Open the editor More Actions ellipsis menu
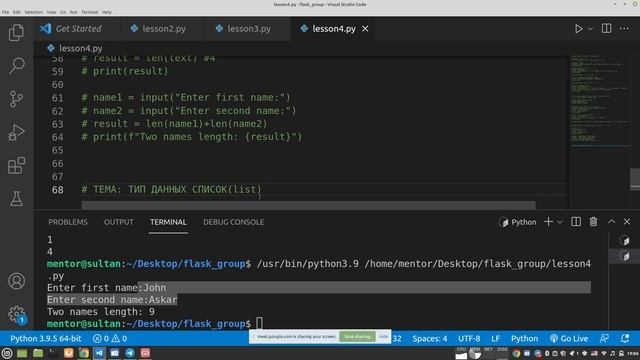The image size is (640, 360). 624,29
